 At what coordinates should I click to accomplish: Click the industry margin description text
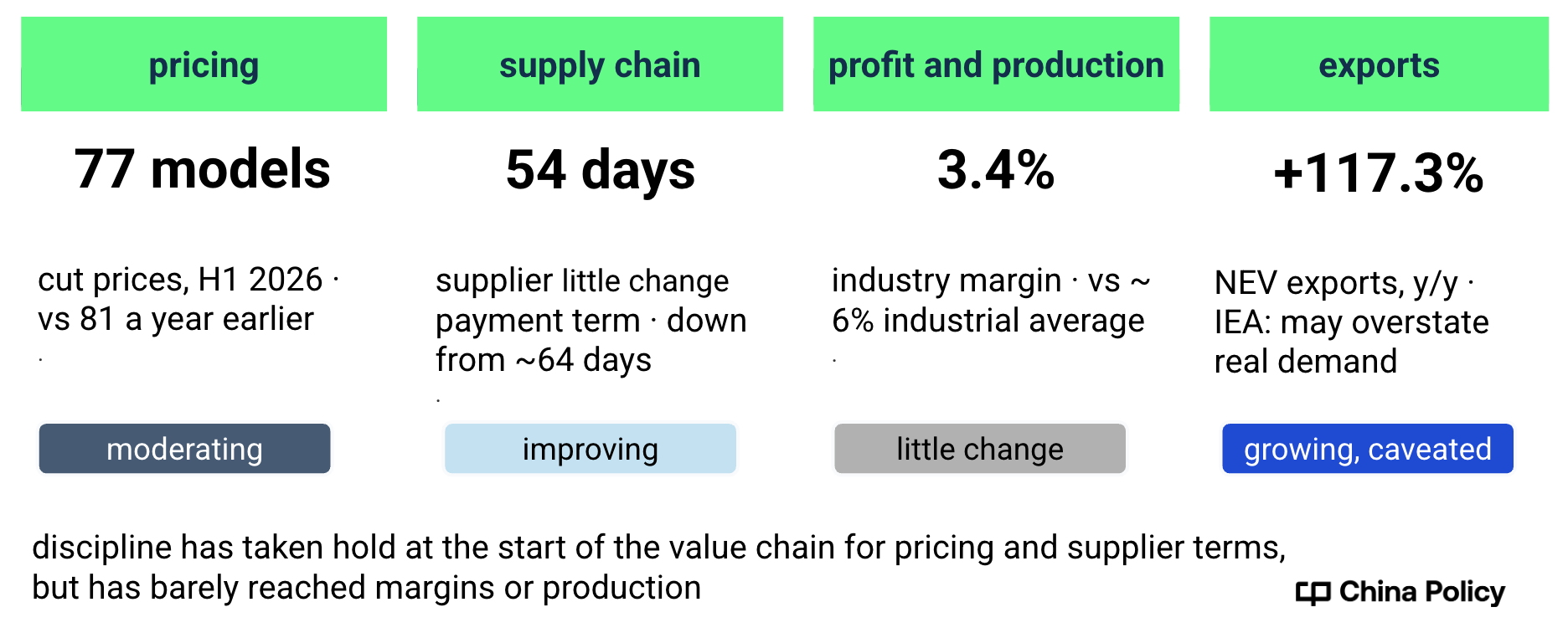point(991,301)
